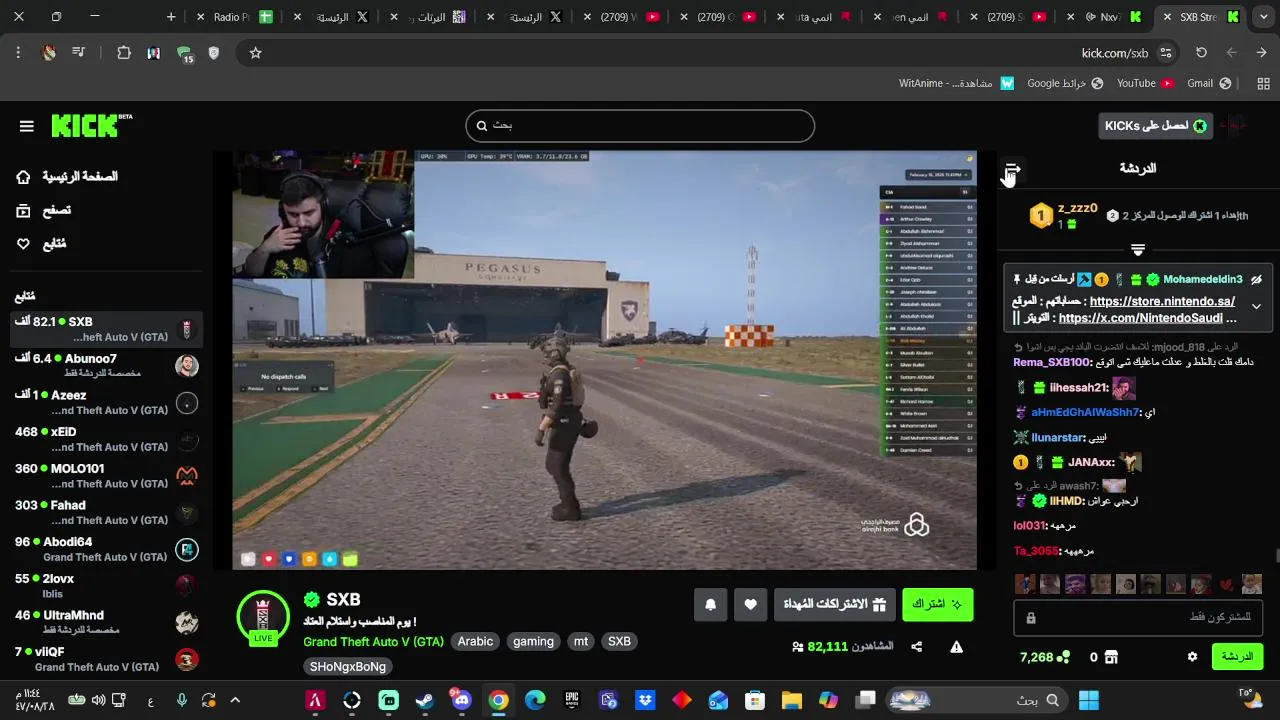The image size is (1280, 720).
Task: Switch to the Radio browser tab
Action: tap(233, 17)
